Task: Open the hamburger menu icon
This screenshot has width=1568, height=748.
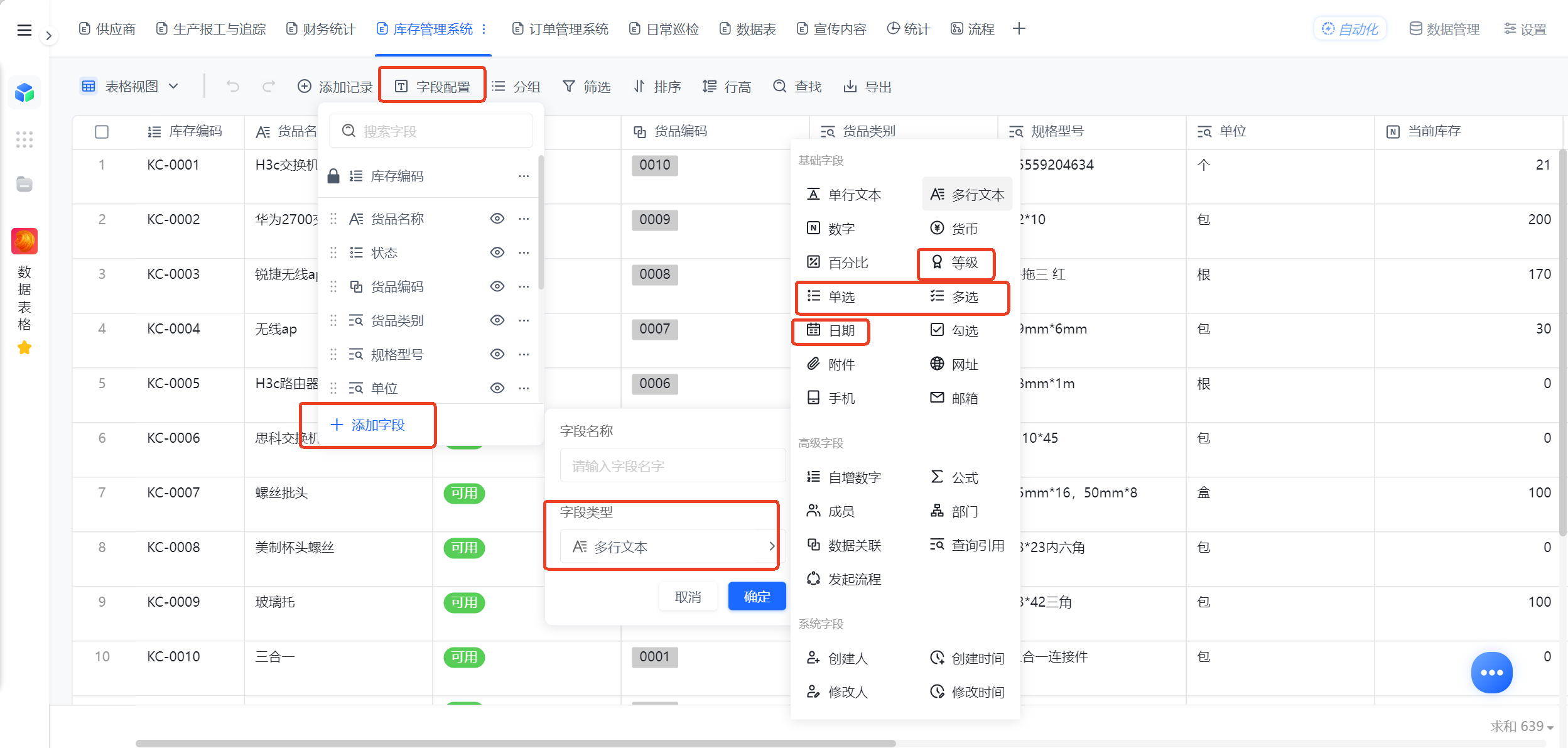Action: (x=24, y=30)
